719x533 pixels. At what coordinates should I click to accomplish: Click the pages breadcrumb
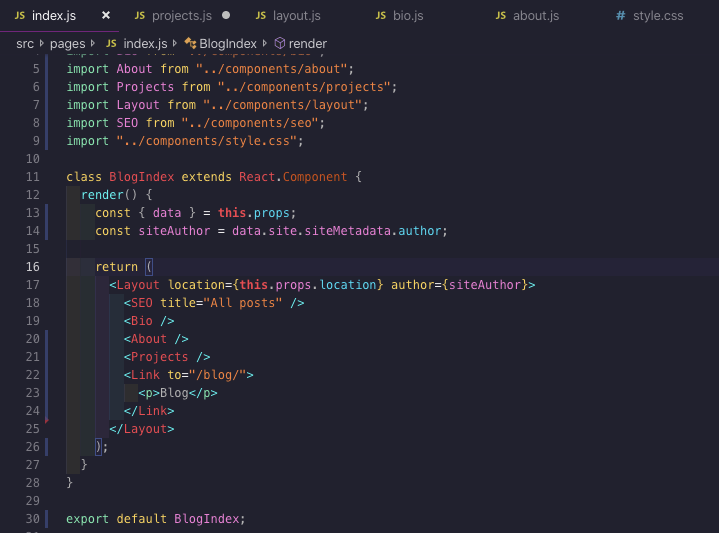coord(67,44)
